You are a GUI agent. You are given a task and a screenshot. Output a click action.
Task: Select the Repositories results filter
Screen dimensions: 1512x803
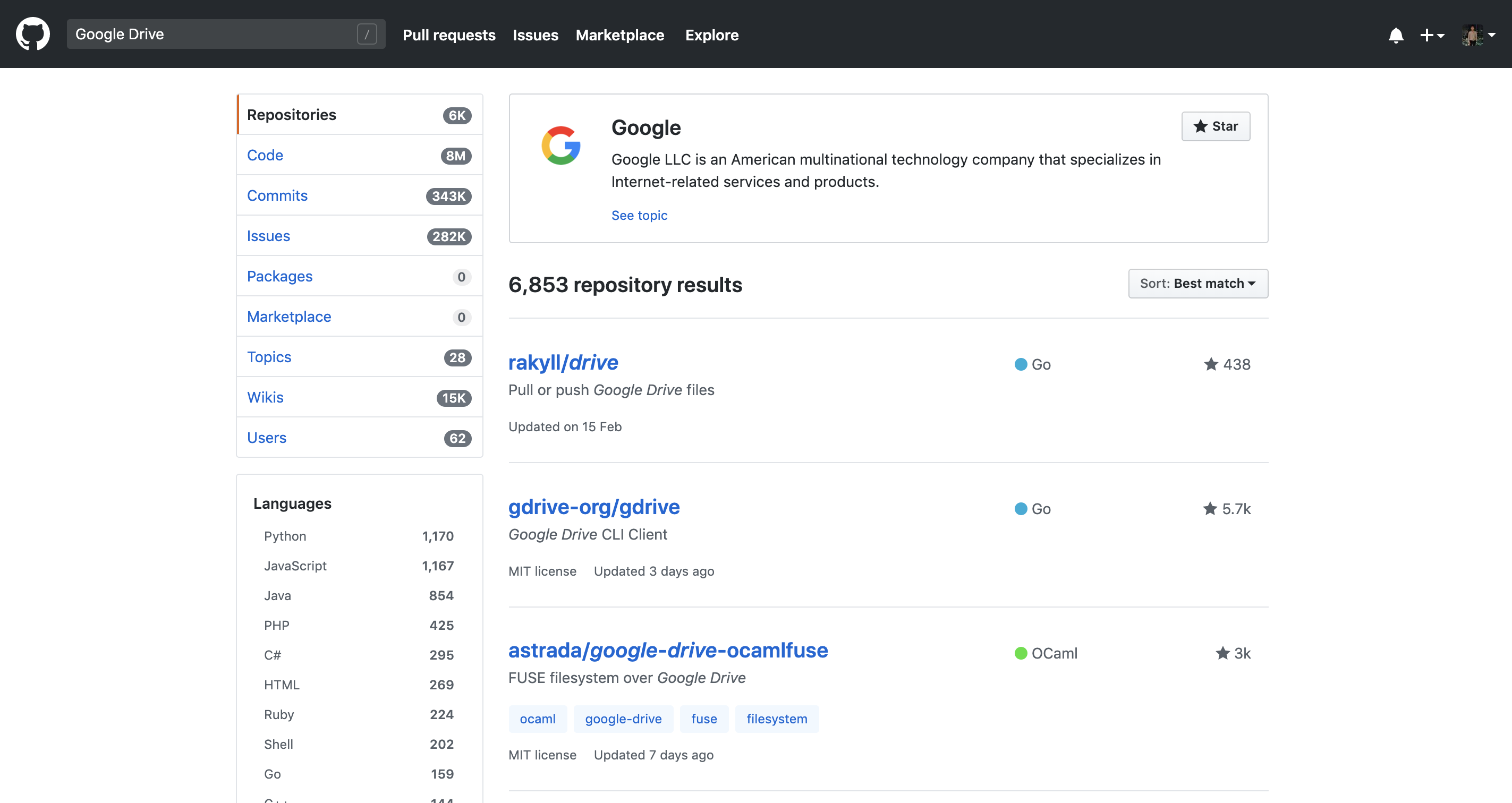[x=360, y=115]
